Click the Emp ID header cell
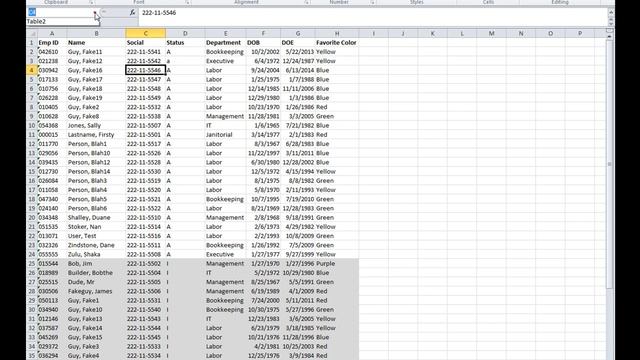Viewport: 640px width, 360px height. [x=52, y=42]
